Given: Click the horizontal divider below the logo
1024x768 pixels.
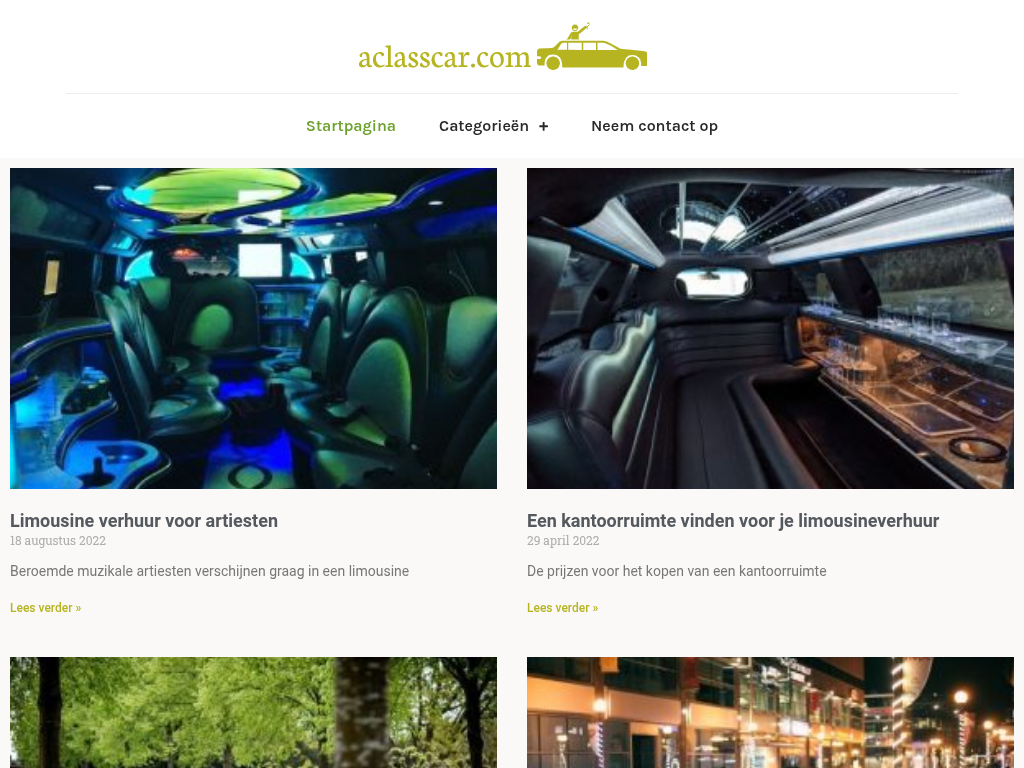Looking at the screenshot, I should [x=512, y=93].
